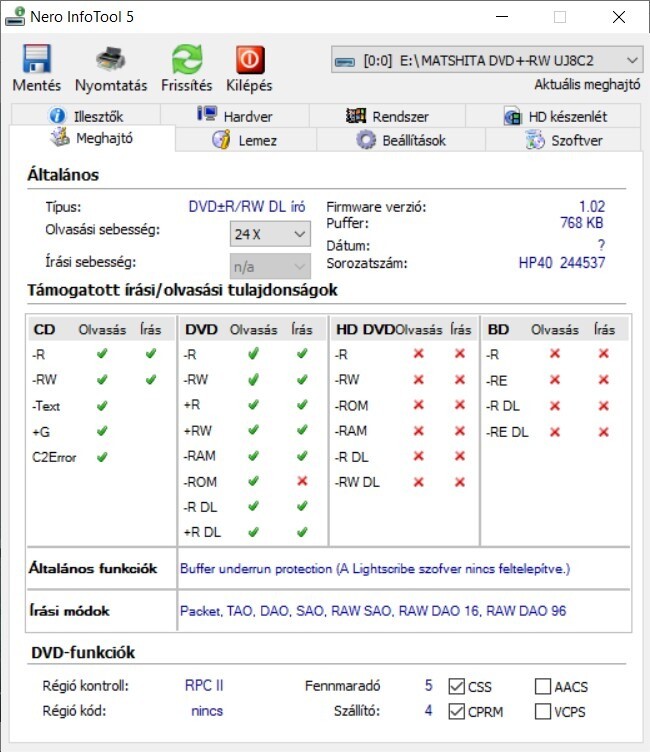Click the Dátum question mark value
Viewport: 650px width, 752px height.
pyautogui.click(x=602, y=245)
